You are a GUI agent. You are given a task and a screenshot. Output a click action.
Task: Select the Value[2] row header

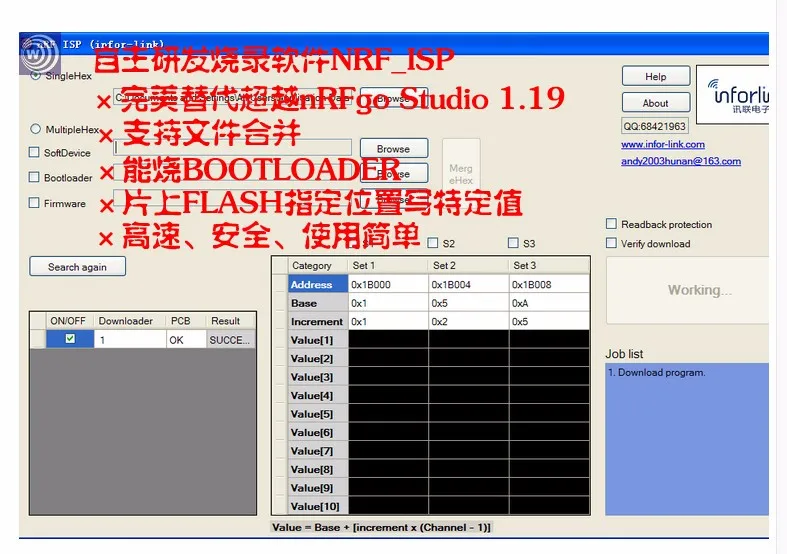tap(318, 358)
